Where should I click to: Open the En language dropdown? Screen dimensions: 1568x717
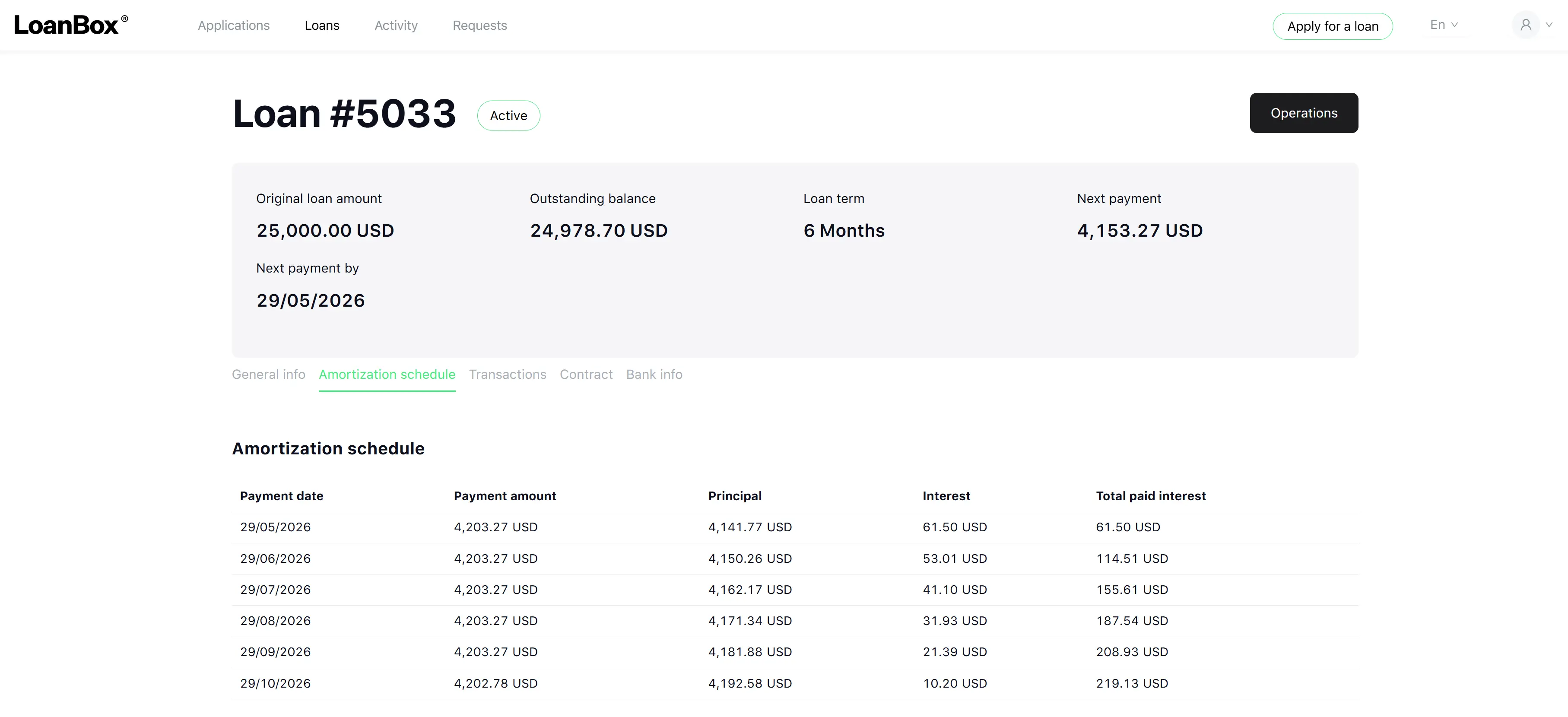(1444, 25)
